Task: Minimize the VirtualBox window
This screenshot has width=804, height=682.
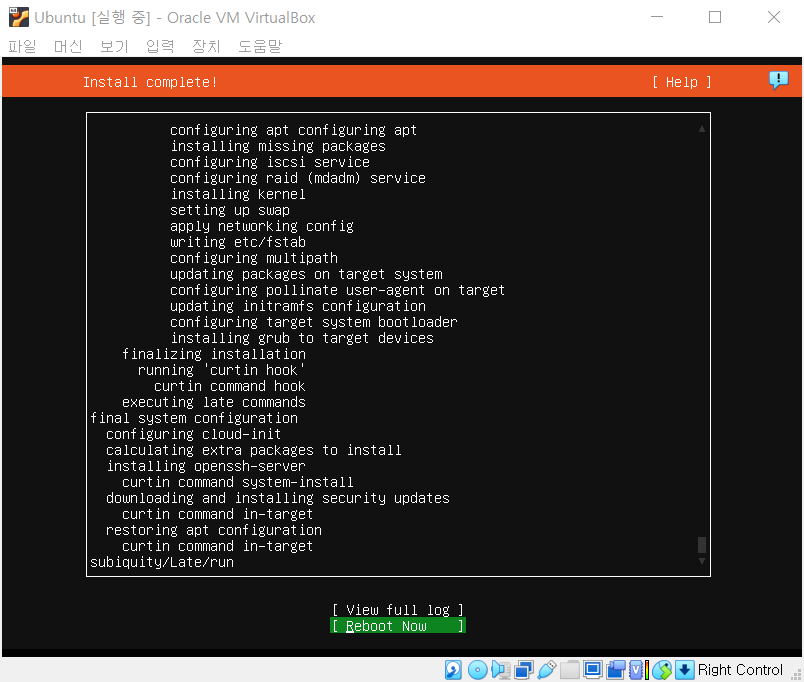Action: pos(657,17)
